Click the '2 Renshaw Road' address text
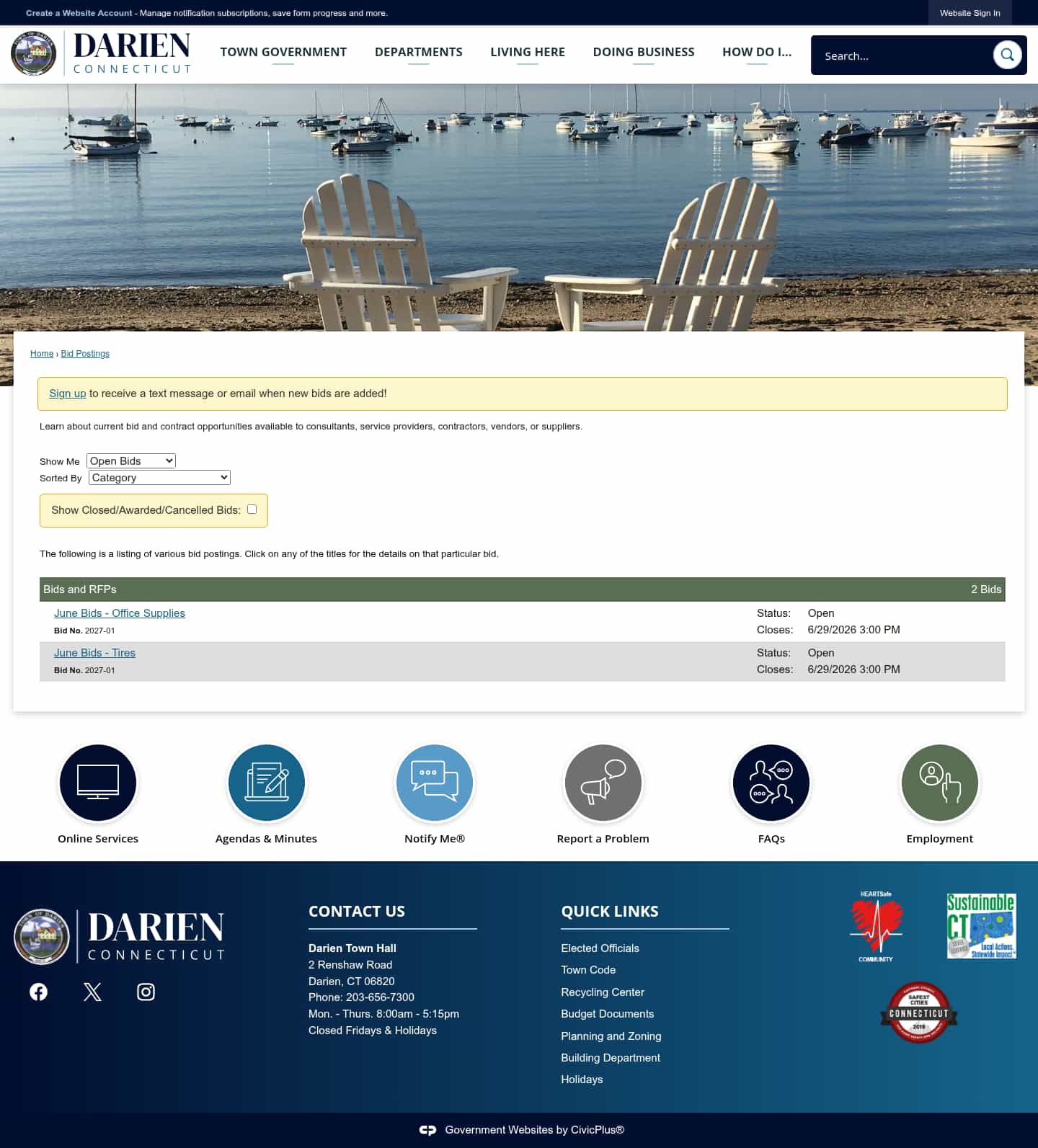The height and width of the screenshot is (1148, 1038). 350,965
